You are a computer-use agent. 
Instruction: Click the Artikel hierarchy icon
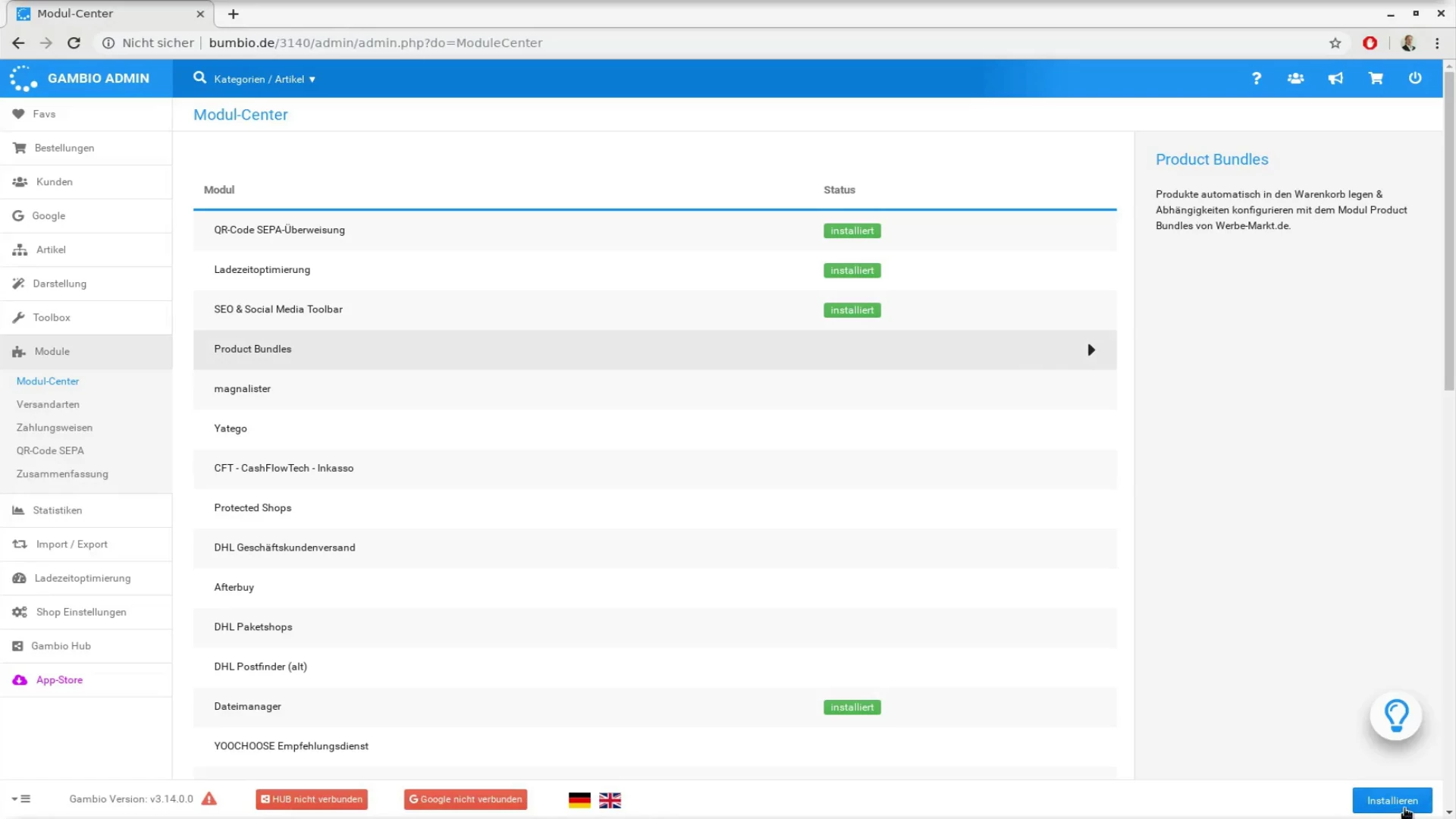pyautogui.click(x=20, y=249)
